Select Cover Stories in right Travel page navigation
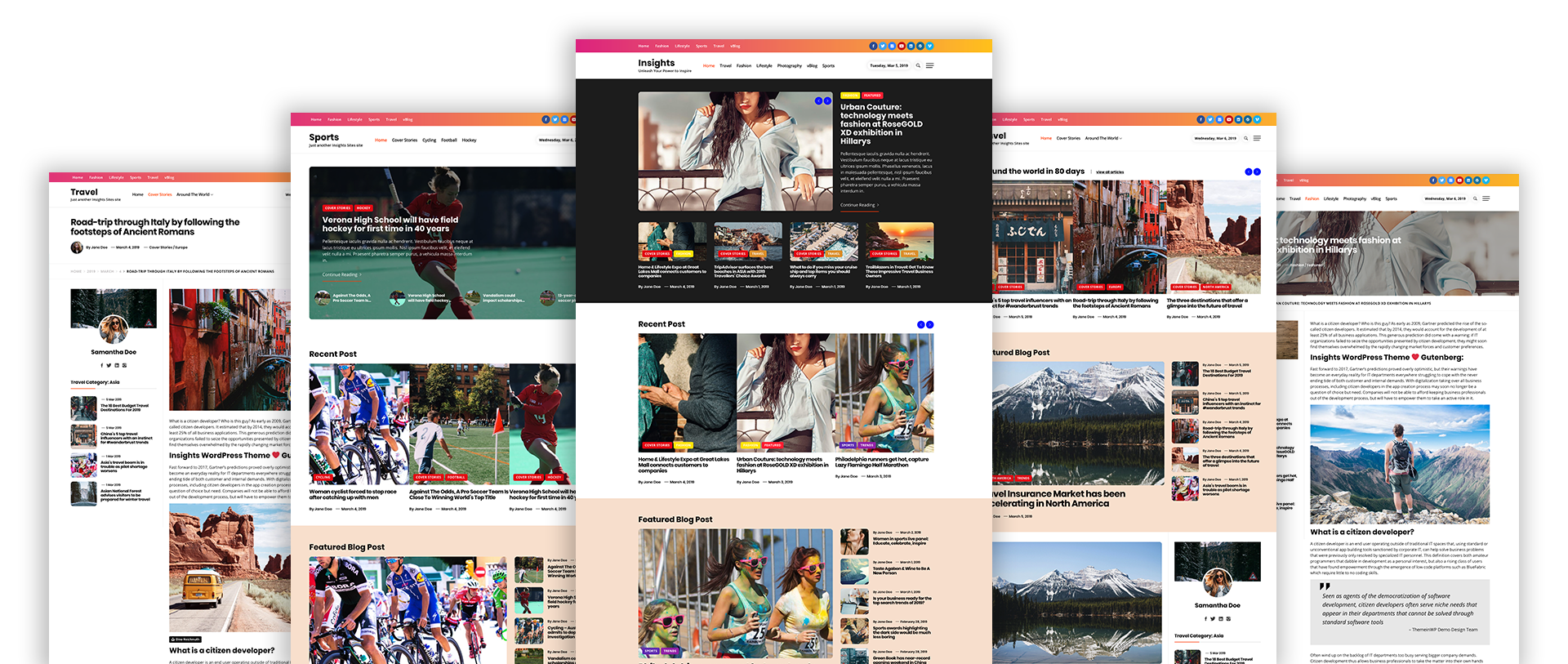Image resolution: width=1568 pixels, height=664 pixels. click(1068, 138)
